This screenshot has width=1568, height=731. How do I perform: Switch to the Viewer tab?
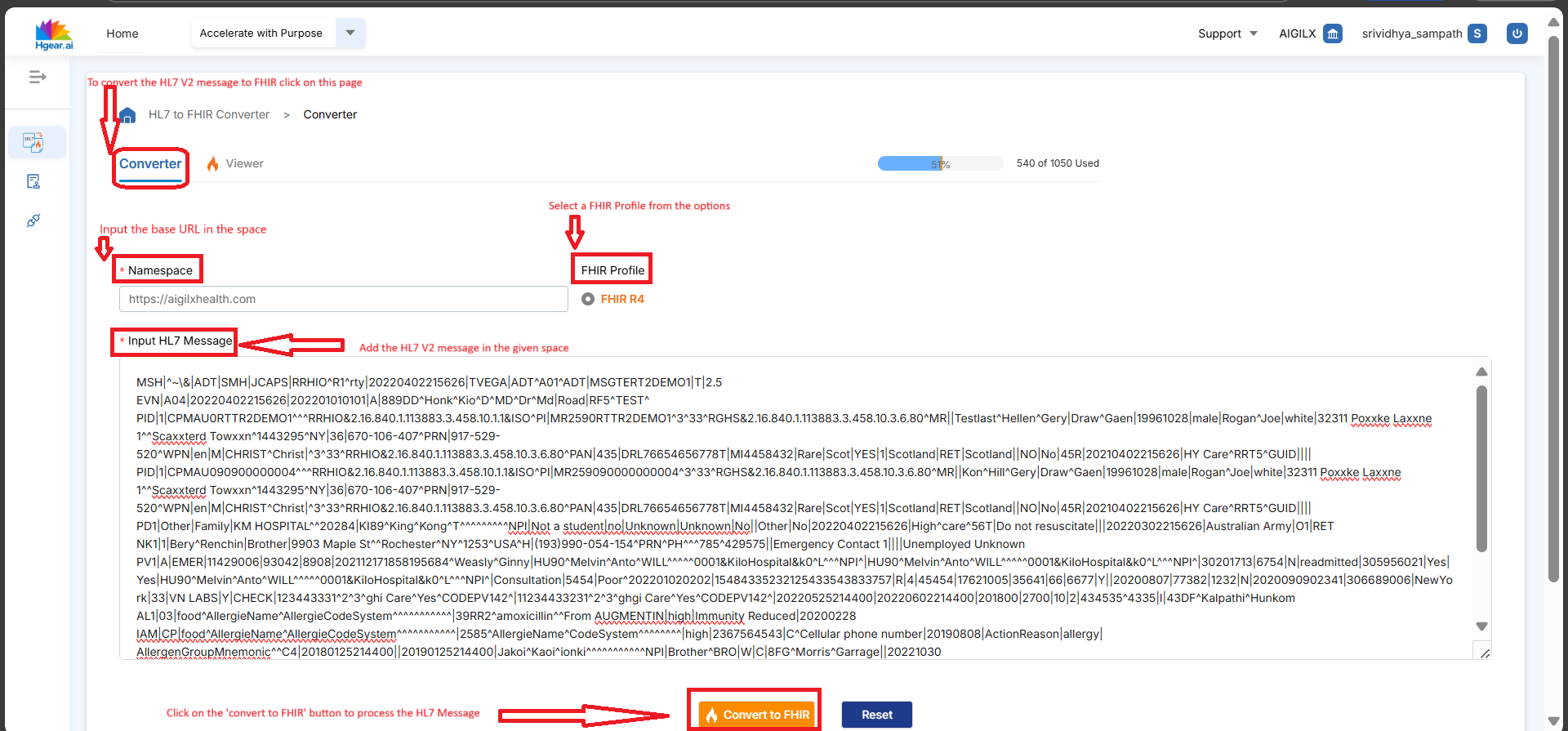(x=235, y=163)
